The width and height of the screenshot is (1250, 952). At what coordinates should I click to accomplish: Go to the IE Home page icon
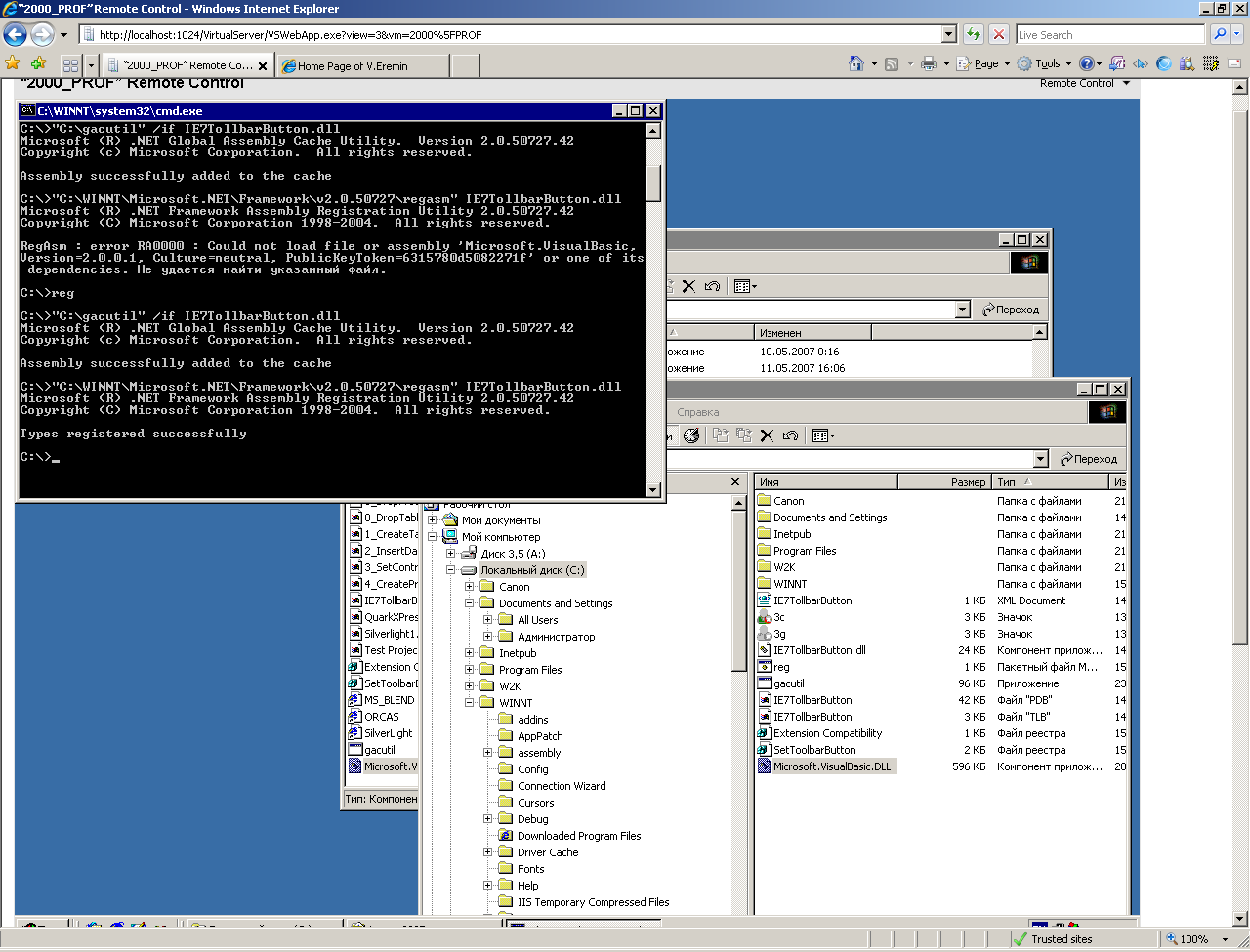tap(856, 63)
